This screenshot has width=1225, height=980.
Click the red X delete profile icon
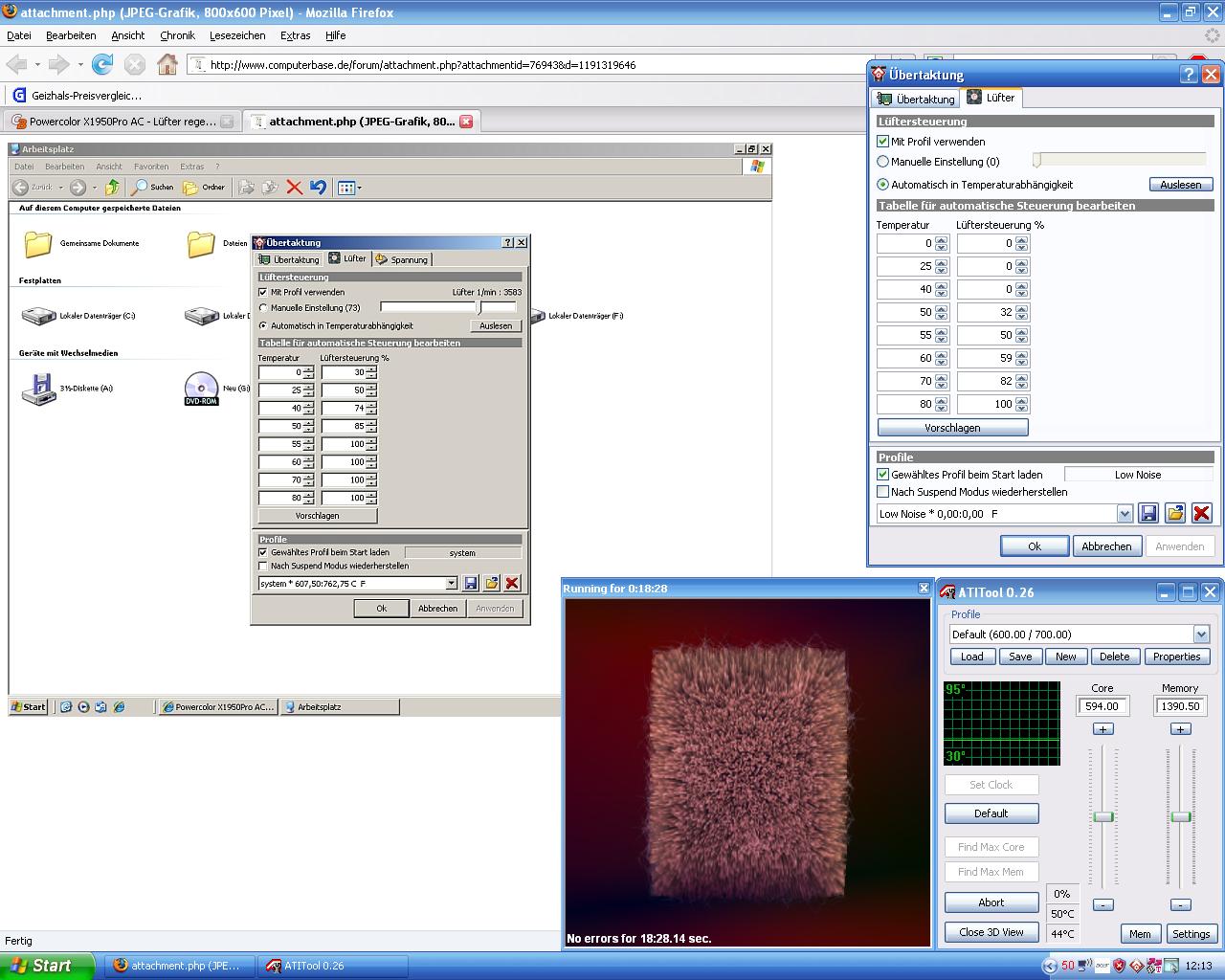1202,514
